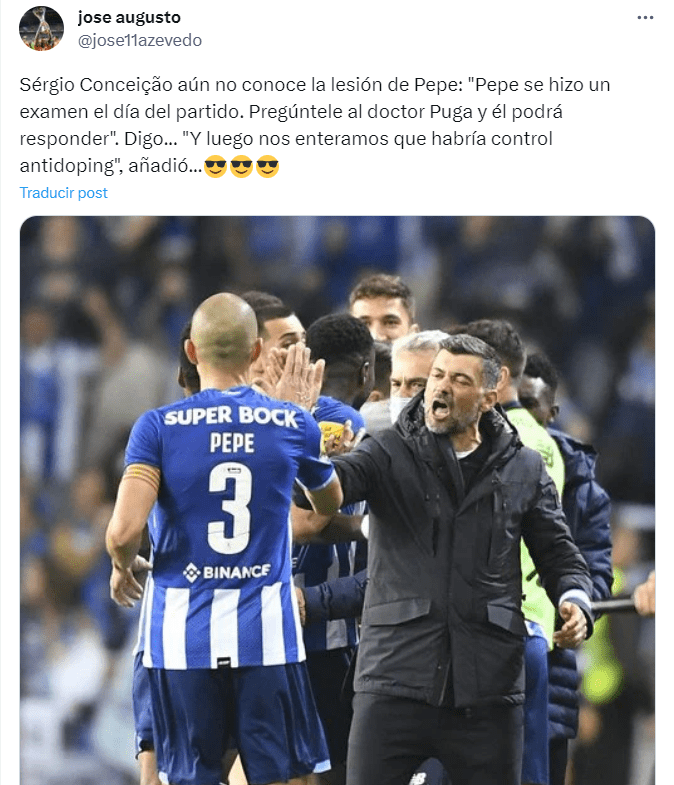Click the large number 3 on the jersey
The height and width of the screenshot is (785, 674).
pyautogui.click(x=230, y=507)
